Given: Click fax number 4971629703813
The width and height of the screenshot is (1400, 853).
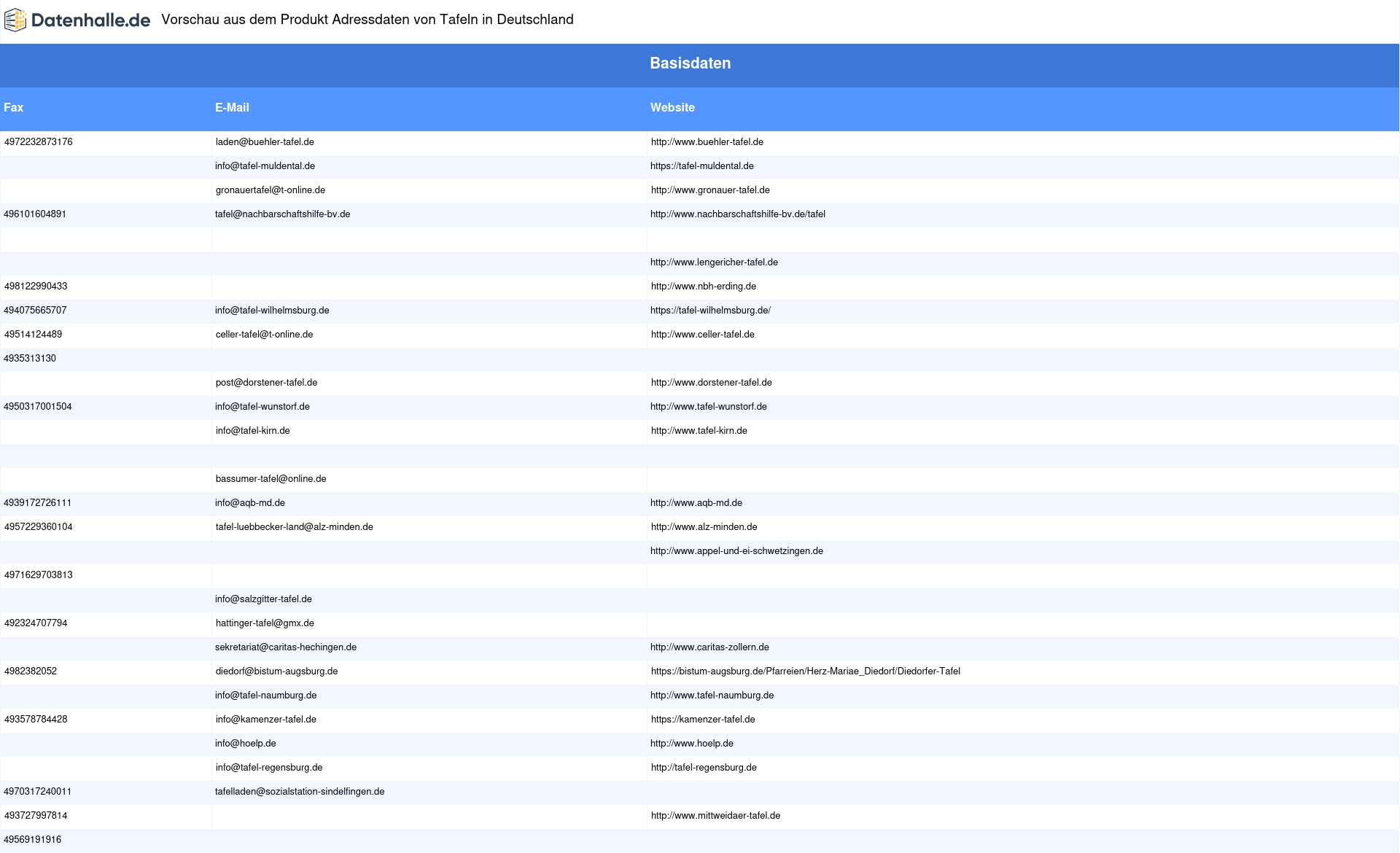Looking at the screenshot, I should tap(39, 575).
